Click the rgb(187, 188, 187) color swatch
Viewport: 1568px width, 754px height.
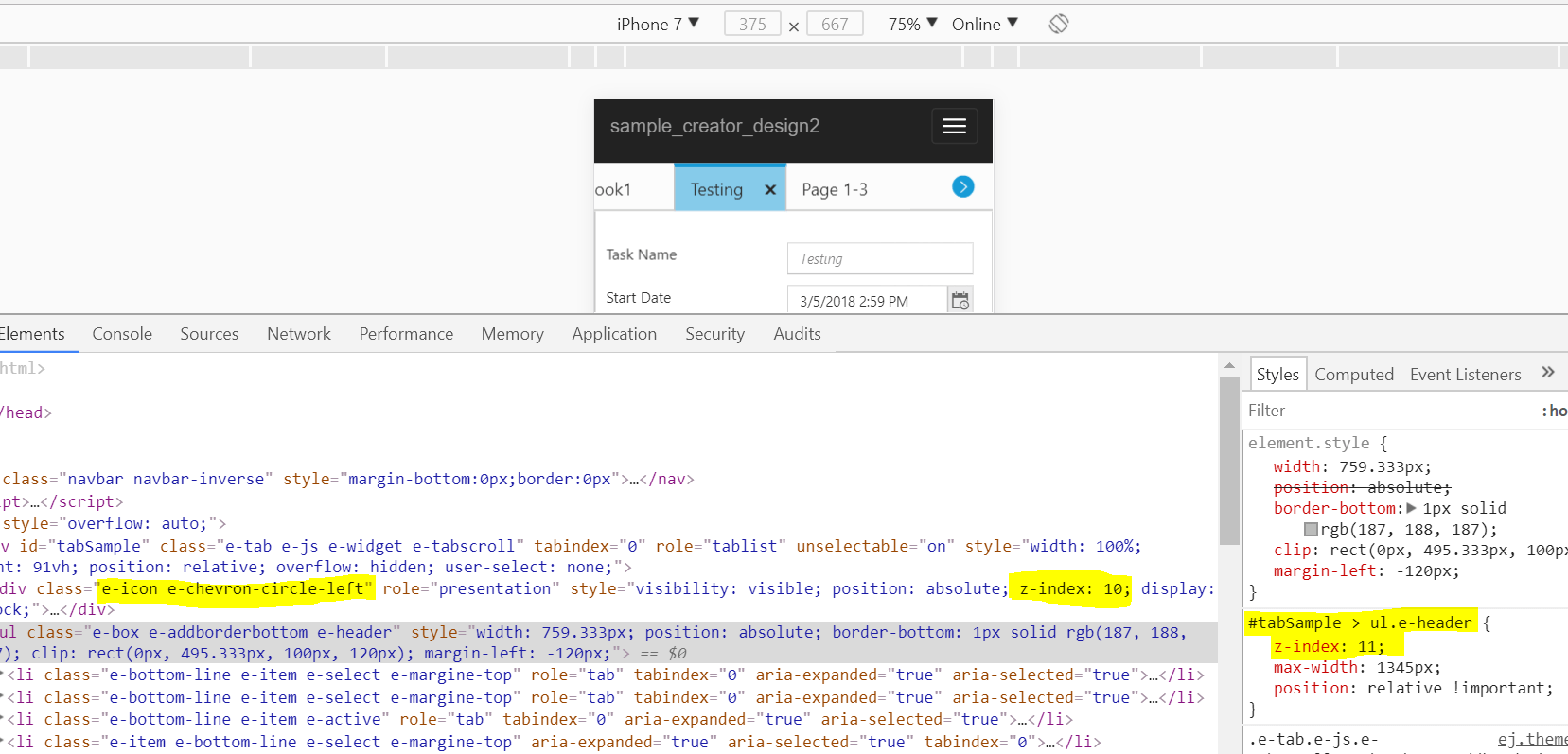click(x=1312, y=530)
